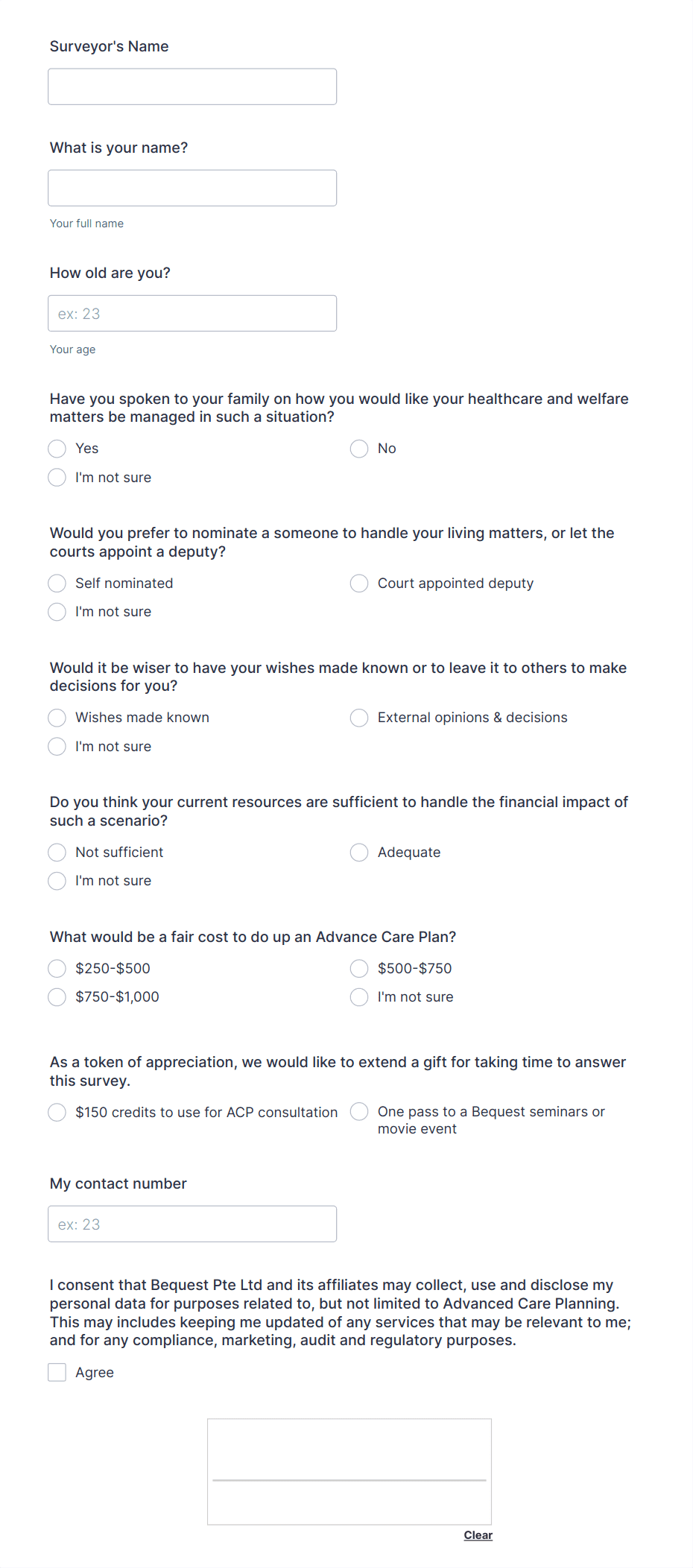The height and width of the screenshot is (1568, 693).
Task: Select $750-$1,000 as fair cost
Action: point(57,996)
